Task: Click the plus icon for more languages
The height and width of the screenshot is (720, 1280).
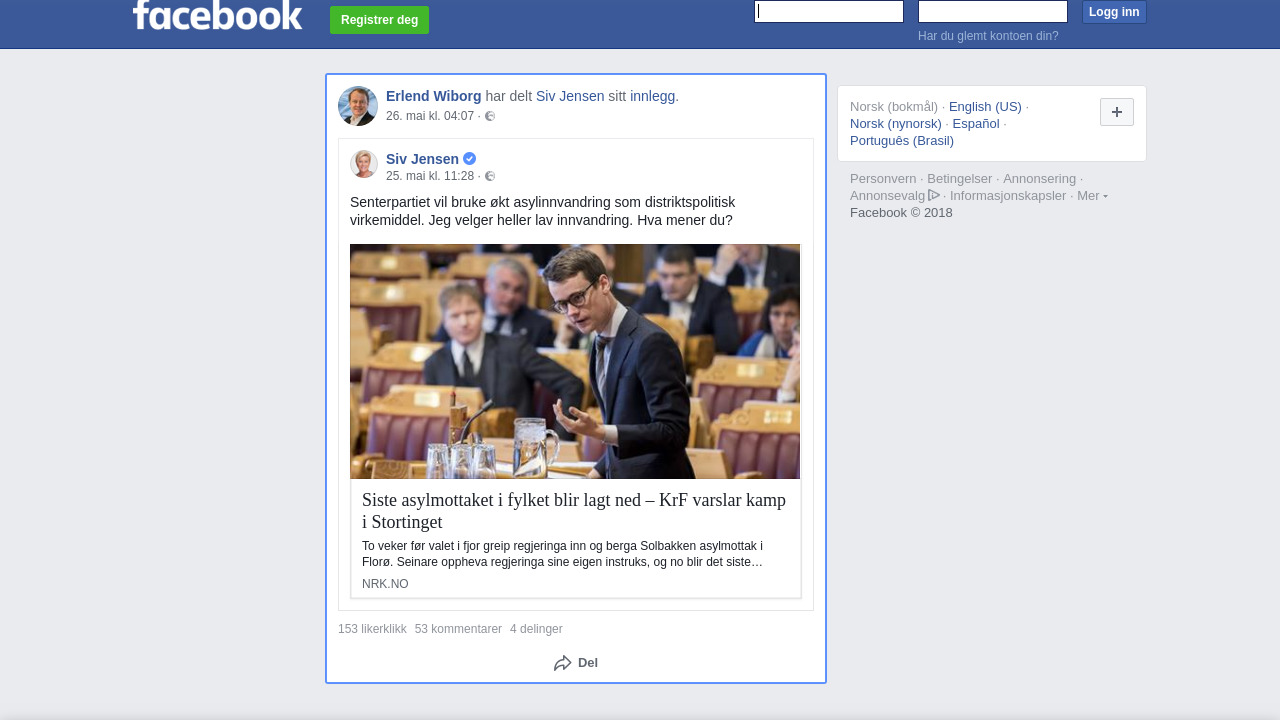Action: coord(1116,112)
